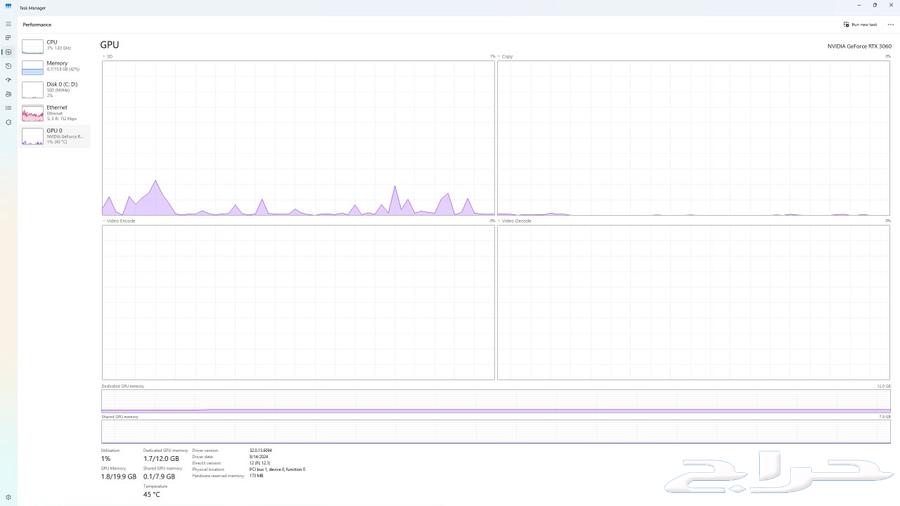The width and height of the screenshot is (900, 506).
Task: Open the three-dot more options menu
Action: [x=890, y=24]
